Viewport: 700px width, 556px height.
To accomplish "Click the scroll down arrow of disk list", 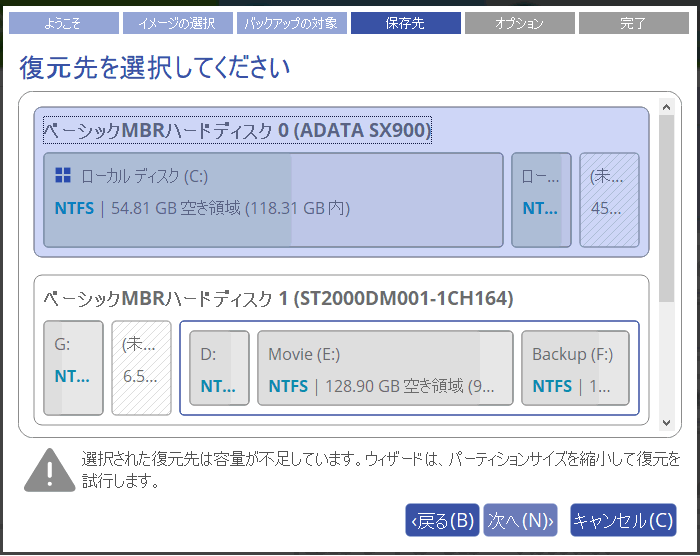I will coord(666,422).
